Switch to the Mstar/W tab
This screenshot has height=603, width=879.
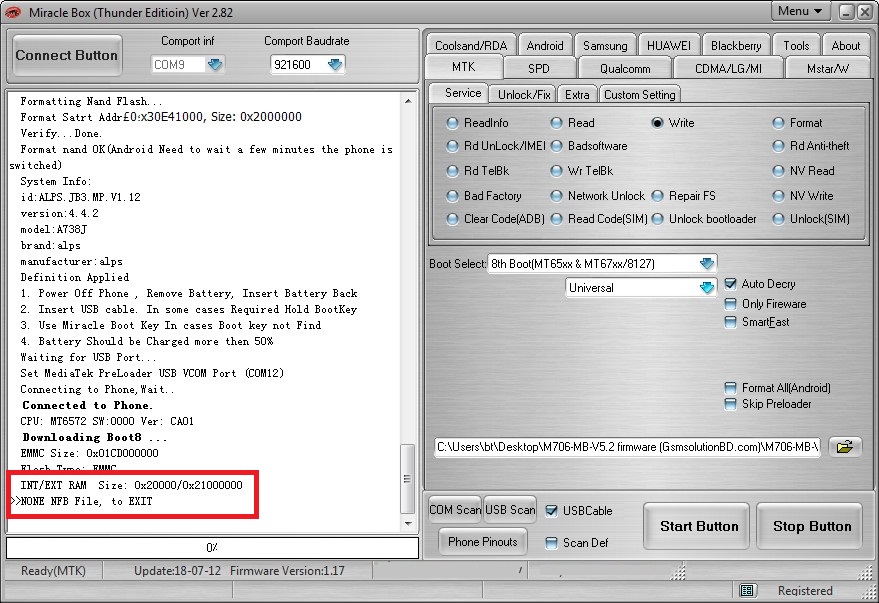827,68
